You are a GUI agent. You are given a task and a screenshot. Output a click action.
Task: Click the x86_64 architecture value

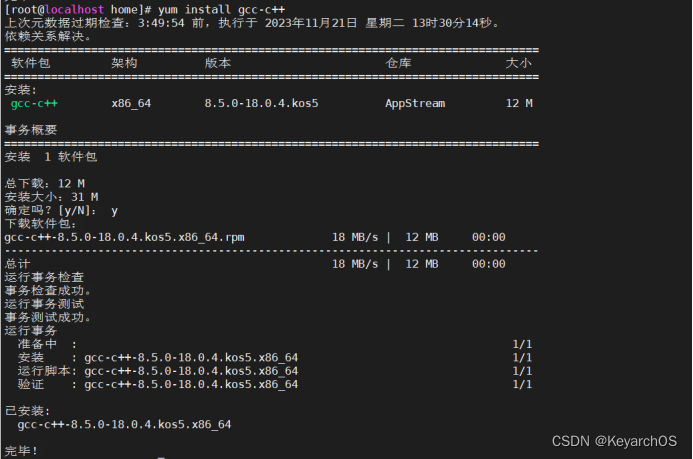(131, 103)
